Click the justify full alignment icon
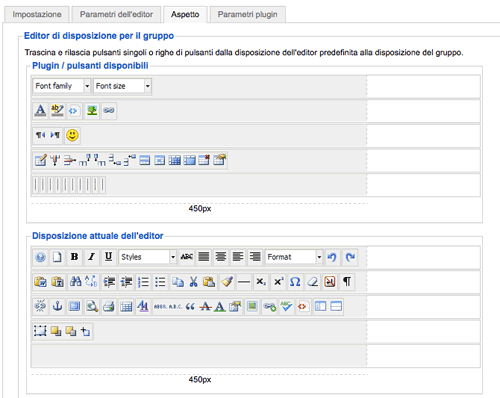This screenshot has width=500, height=398. tap(204, 257)
